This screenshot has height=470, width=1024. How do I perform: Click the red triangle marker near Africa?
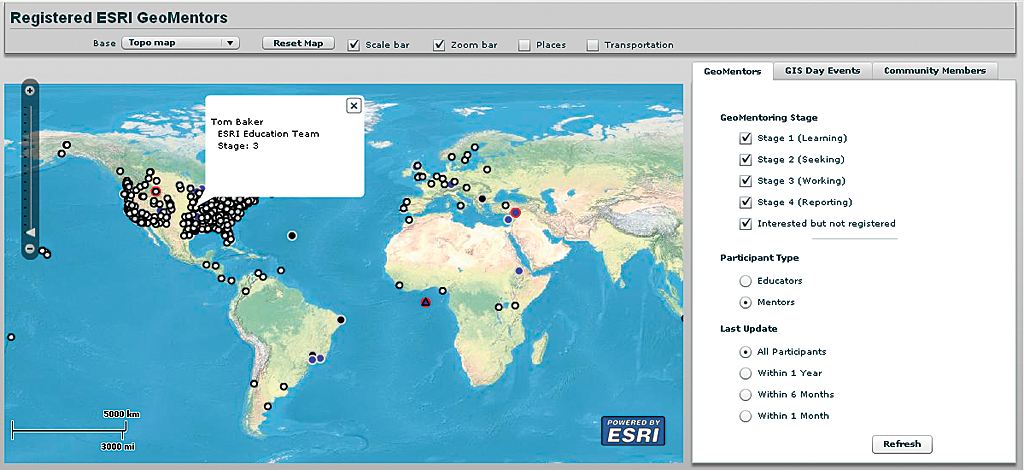click(x=425, y=301)
